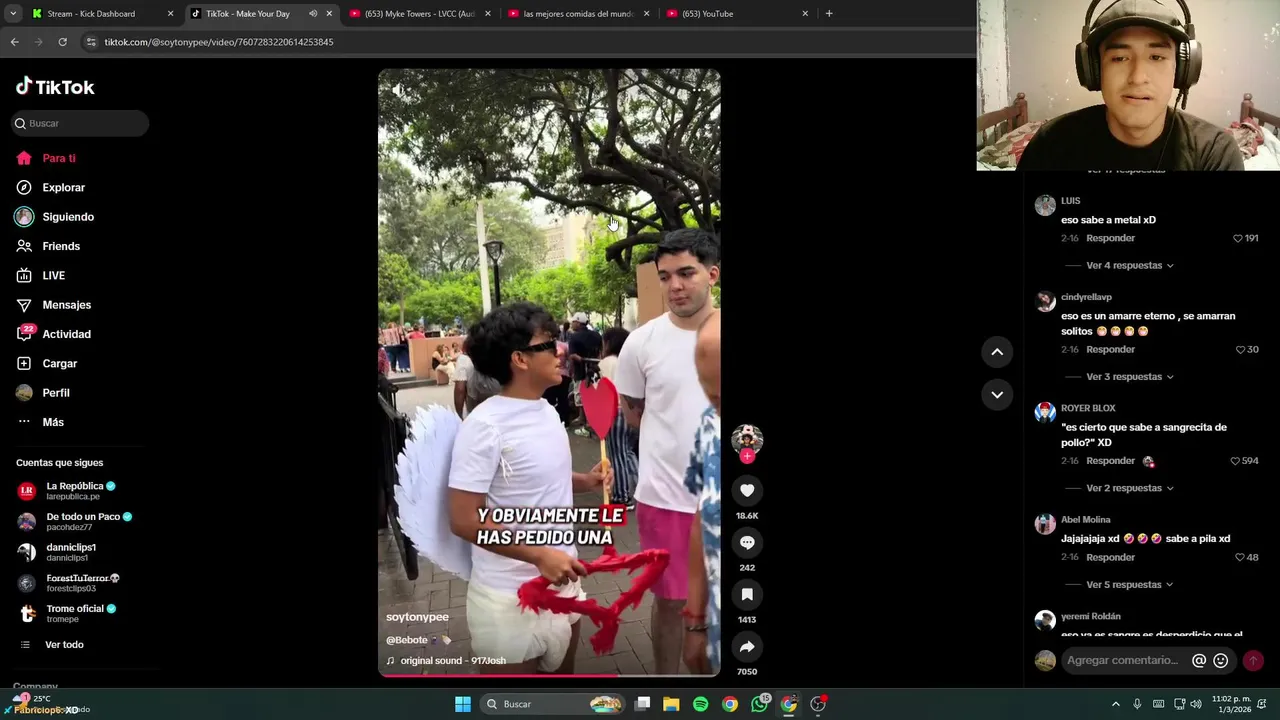
Task: Like cindyrellavp's comment heart
Action: [1240, 349]
